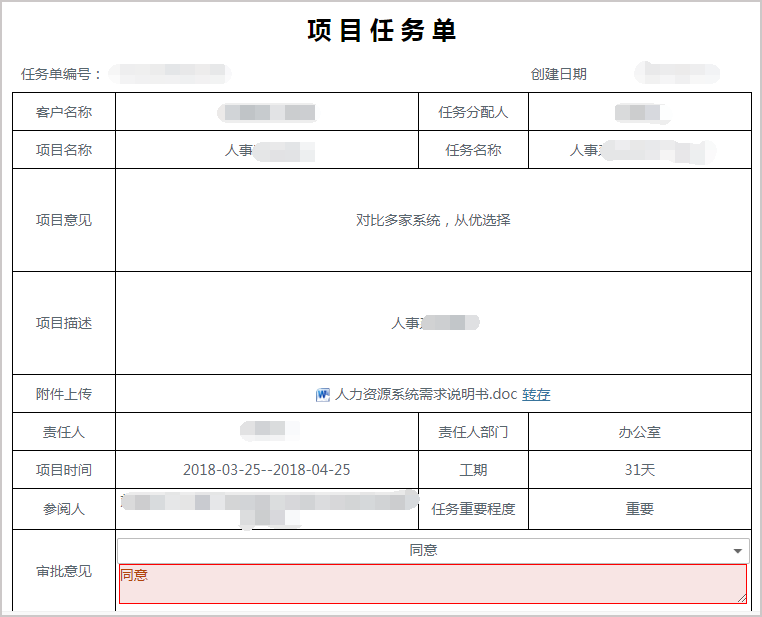
Task: Click the red approval comment text box
Action: click(x=432, y=584)
